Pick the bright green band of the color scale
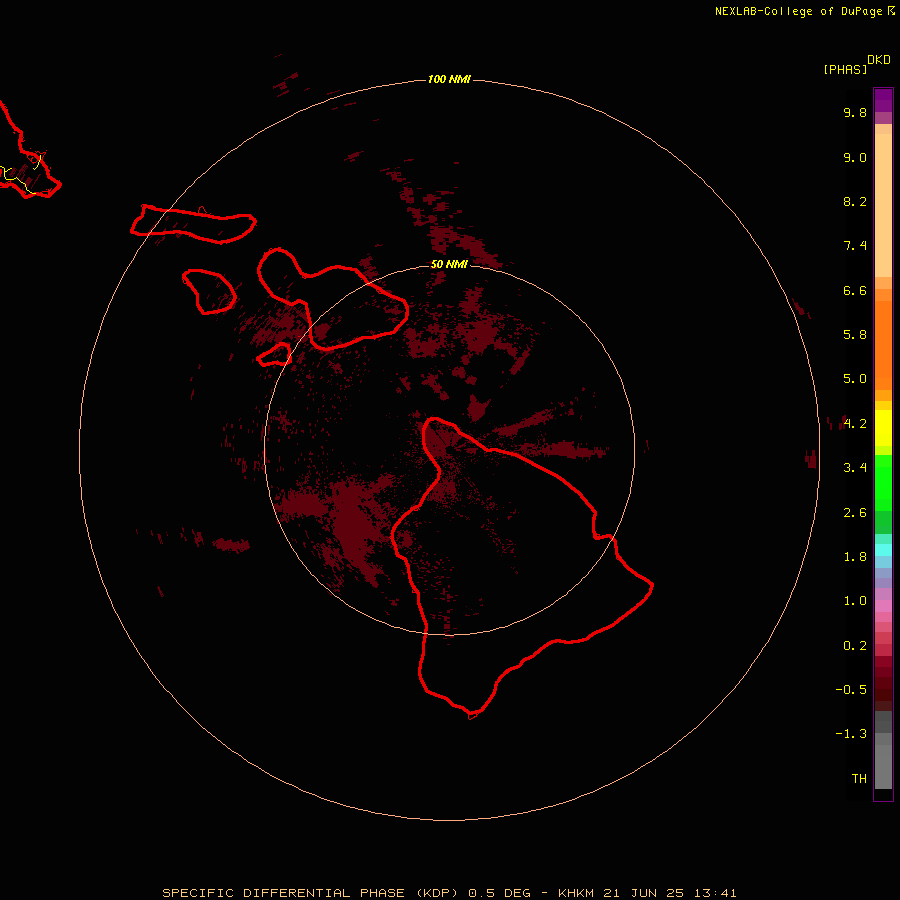900x900 pixels. [x=883, y=483]
